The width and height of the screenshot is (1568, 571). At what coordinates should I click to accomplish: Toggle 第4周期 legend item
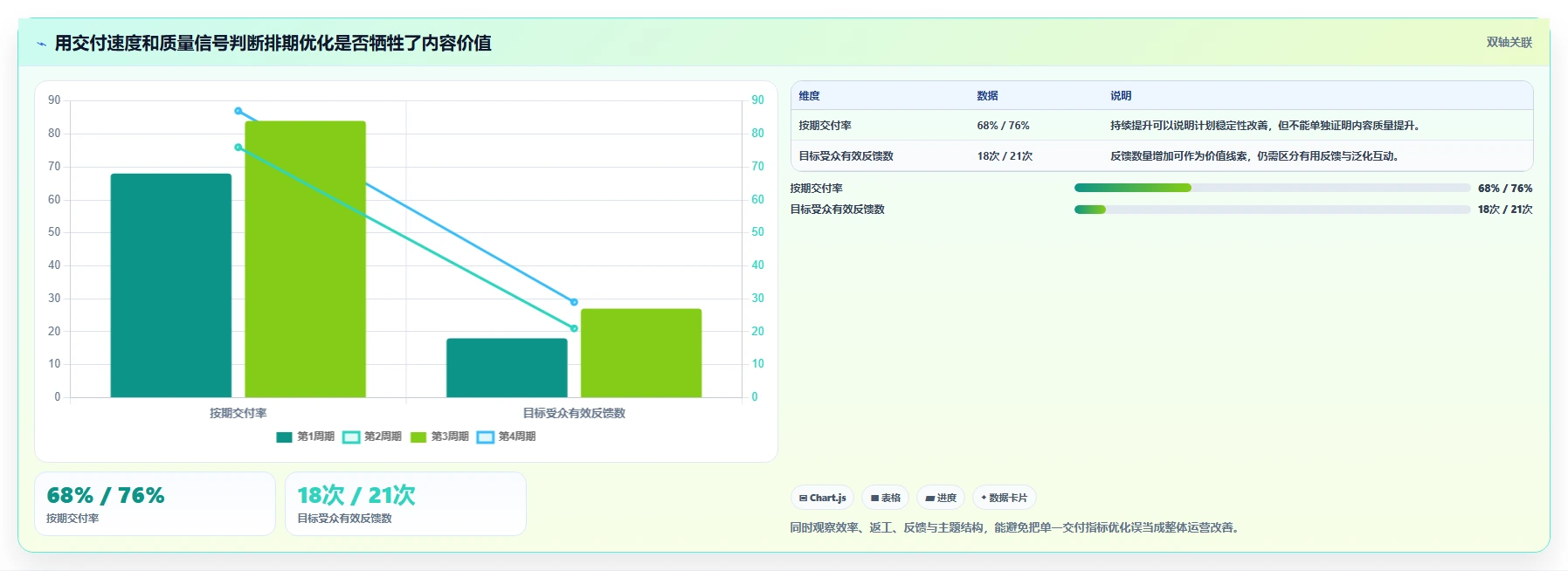click(x=507, y=437)
